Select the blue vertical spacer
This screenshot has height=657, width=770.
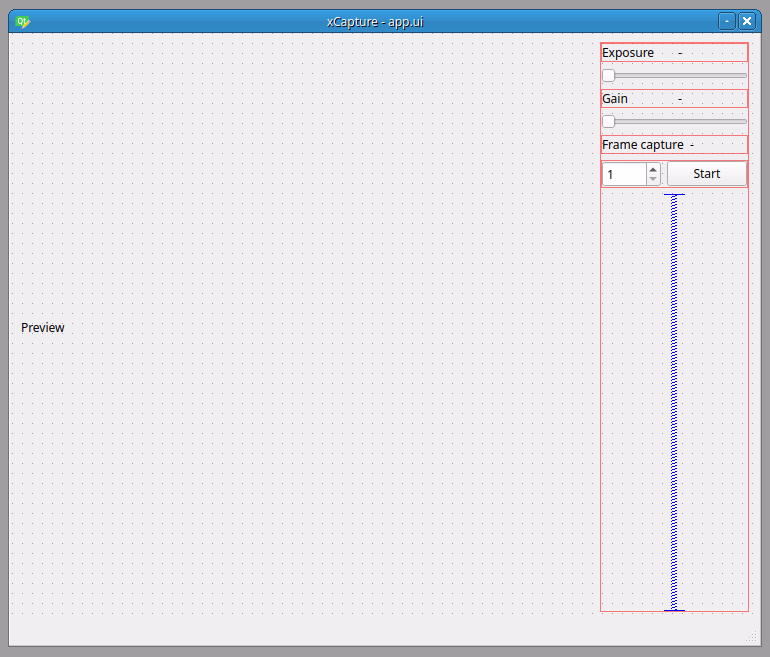tap(674, 400)
